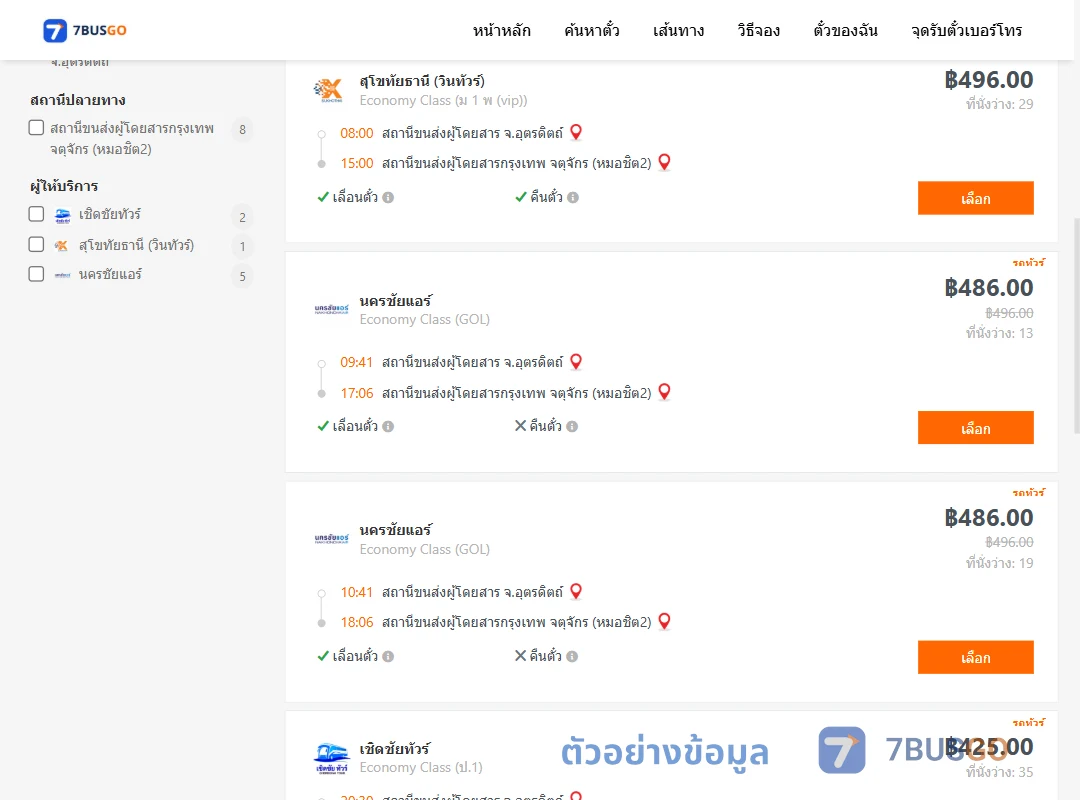Click นครชัยแอร์ logo in the filter list
Screen dimensions: 1080x800
tap(63, 275)
